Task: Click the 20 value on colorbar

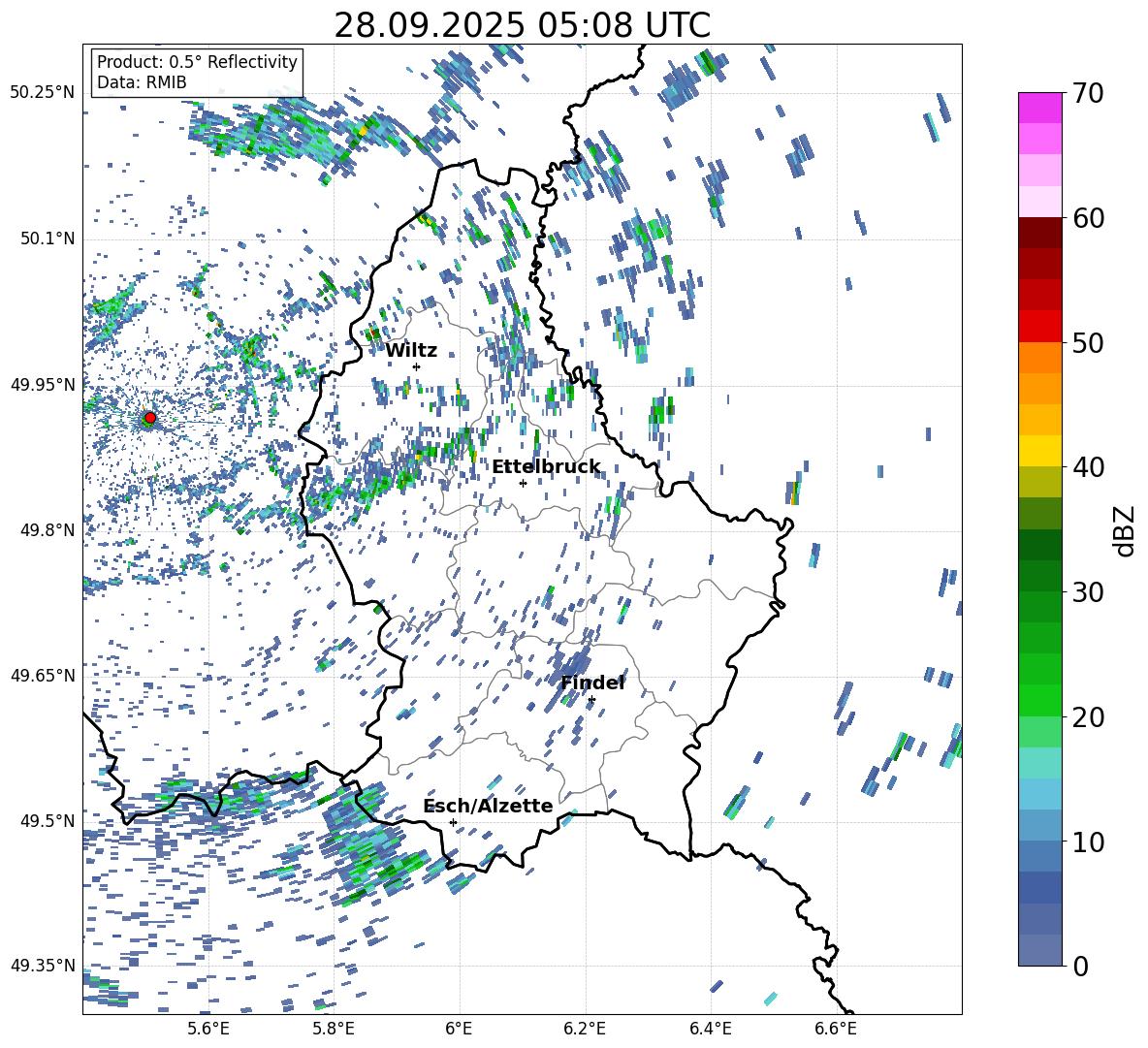Action: [1088, 716]
